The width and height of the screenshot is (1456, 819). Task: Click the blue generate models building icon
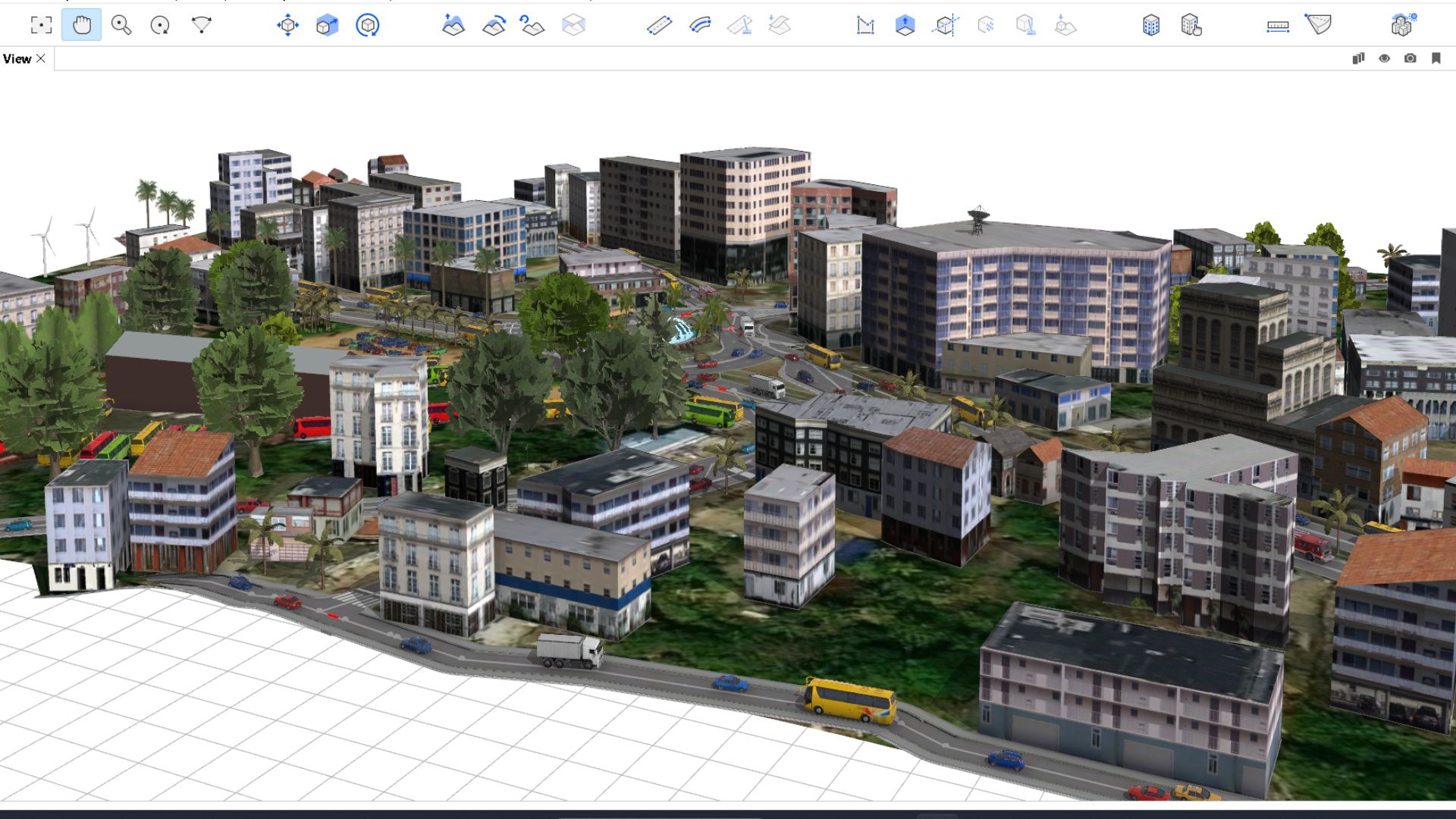click(x=1151, y=25)
